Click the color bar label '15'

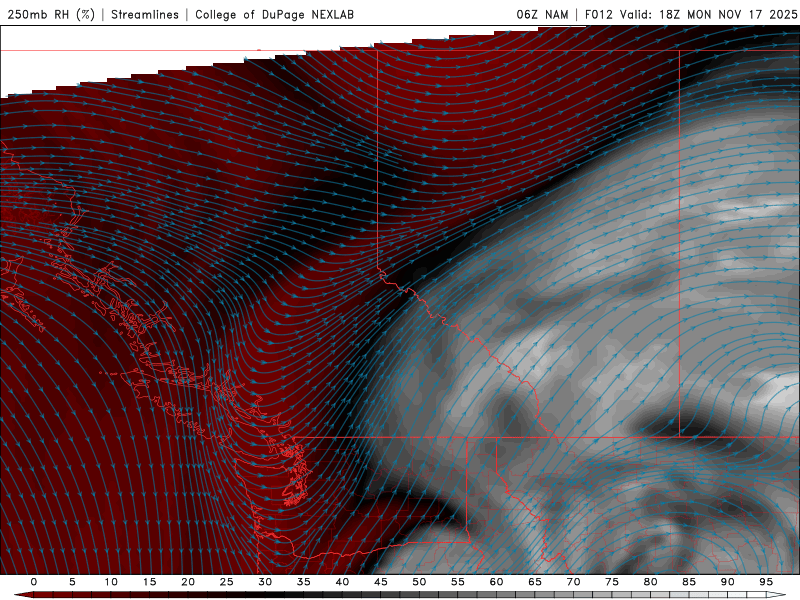(x=149, y=582)
